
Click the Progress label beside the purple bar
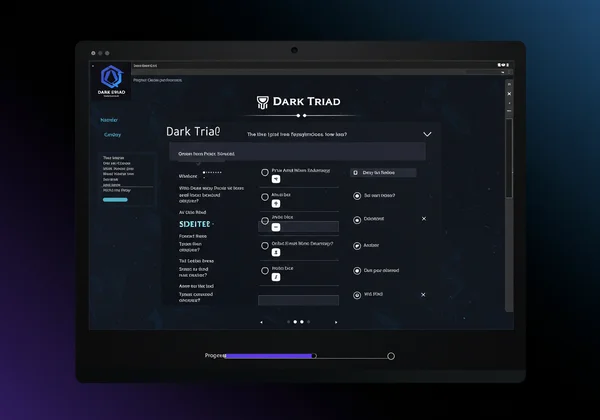215,355
